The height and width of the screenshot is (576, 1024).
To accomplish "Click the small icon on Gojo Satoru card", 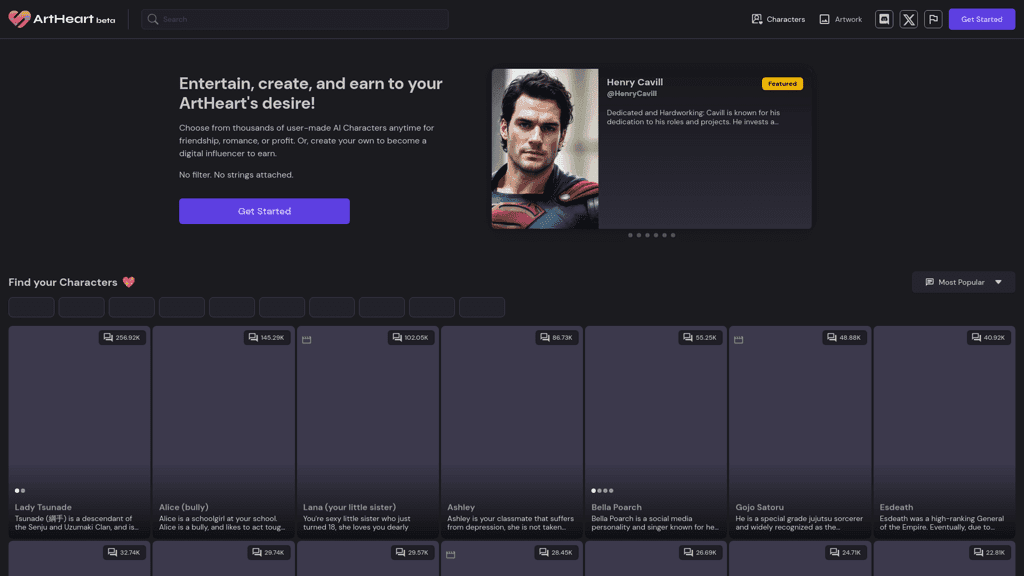I will point(739,340).
